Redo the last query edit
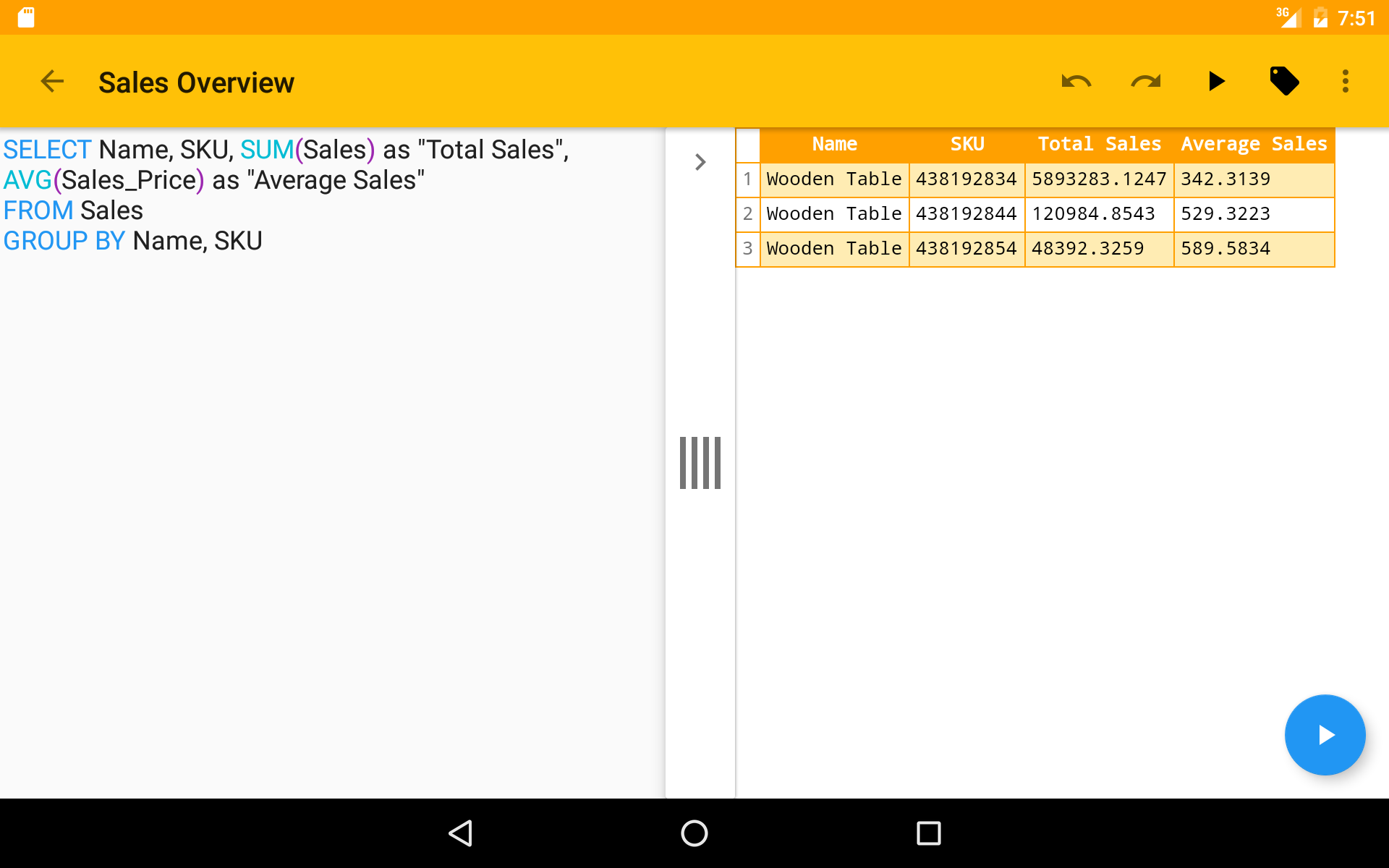Viewport: 1389px width, 868px height. click(x=1145, y=82)
